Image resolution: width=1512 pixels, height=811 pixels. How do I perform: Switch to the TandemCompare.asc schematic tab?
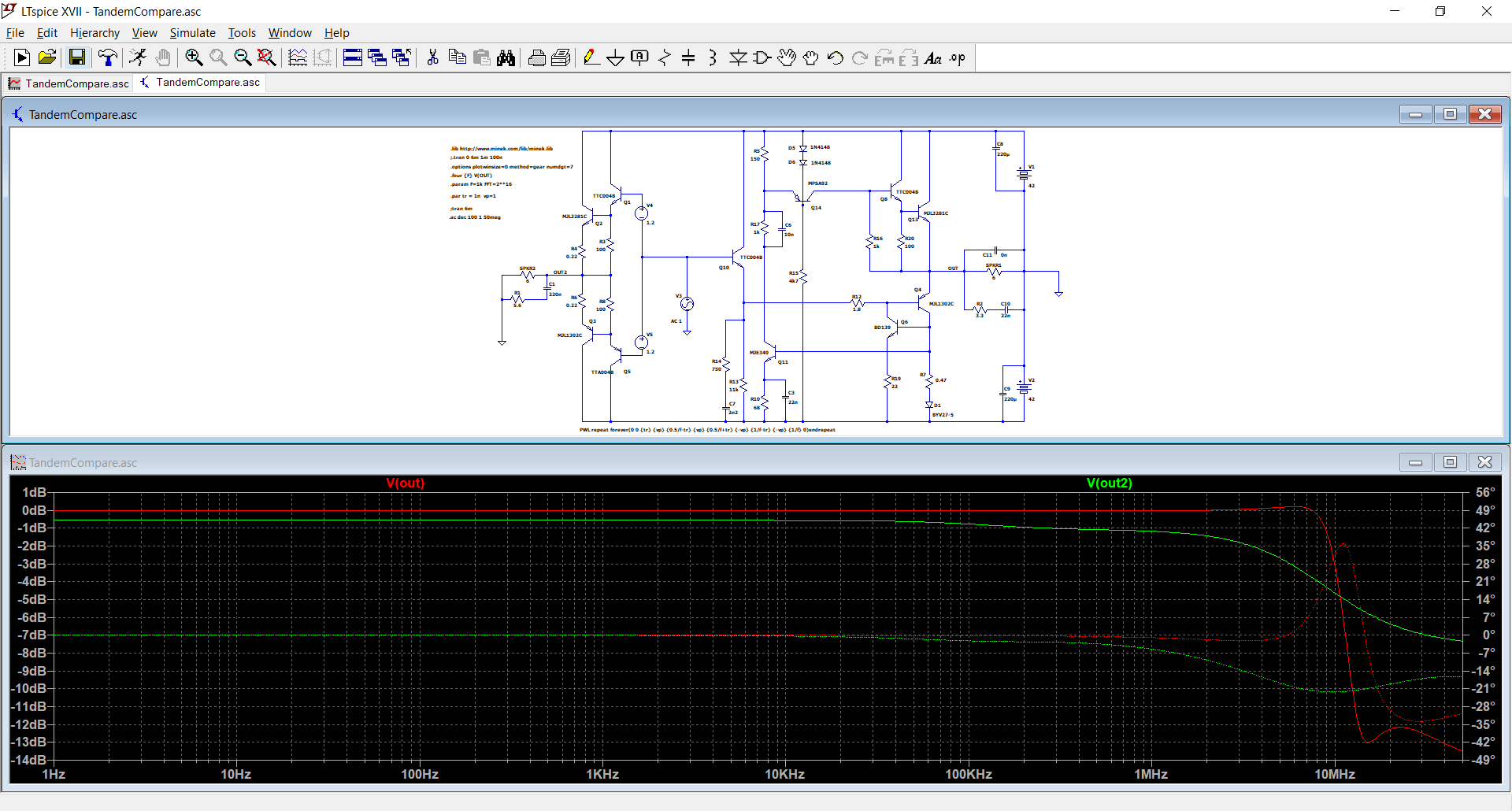pos(200,83)
